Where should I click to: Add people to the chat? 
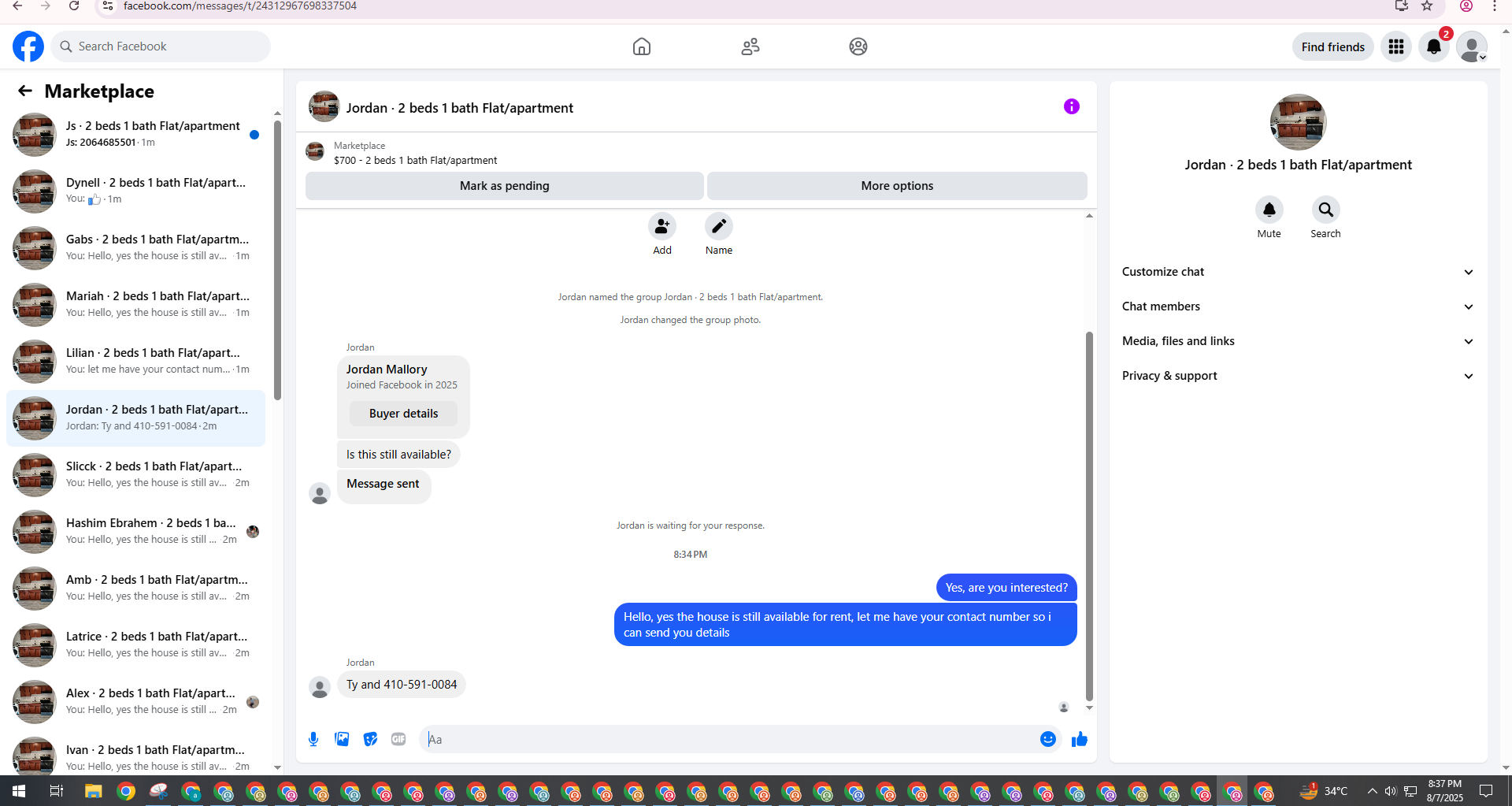662,226
